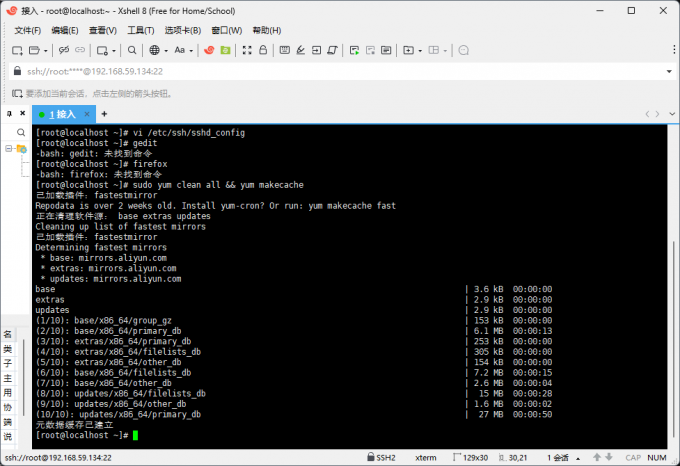Click the Find magnifier icon in toolbar
This screenshot has width=680, height=466.
tap(132, 50)
